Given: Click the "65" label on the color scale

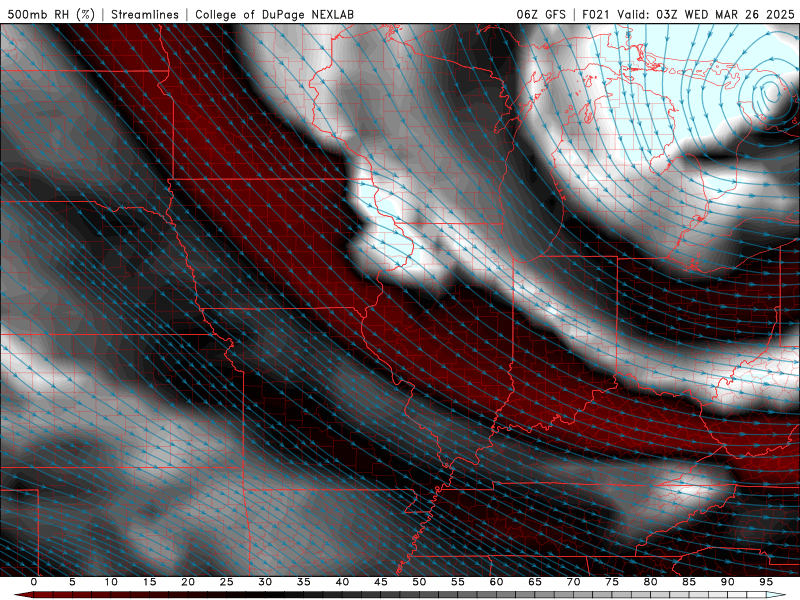Looking at the screenshot, I should [535, 582].
